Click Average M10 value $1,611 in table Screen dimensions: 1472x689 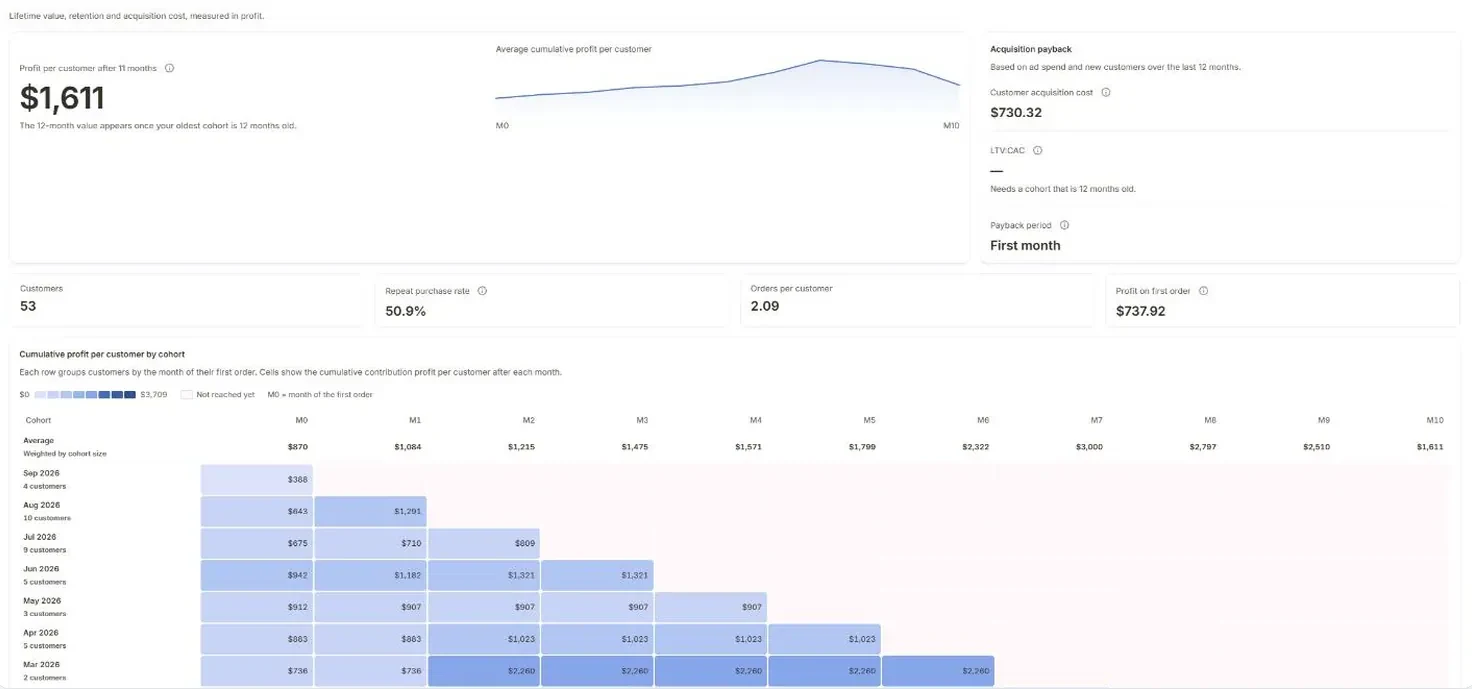click(1430, 447)
